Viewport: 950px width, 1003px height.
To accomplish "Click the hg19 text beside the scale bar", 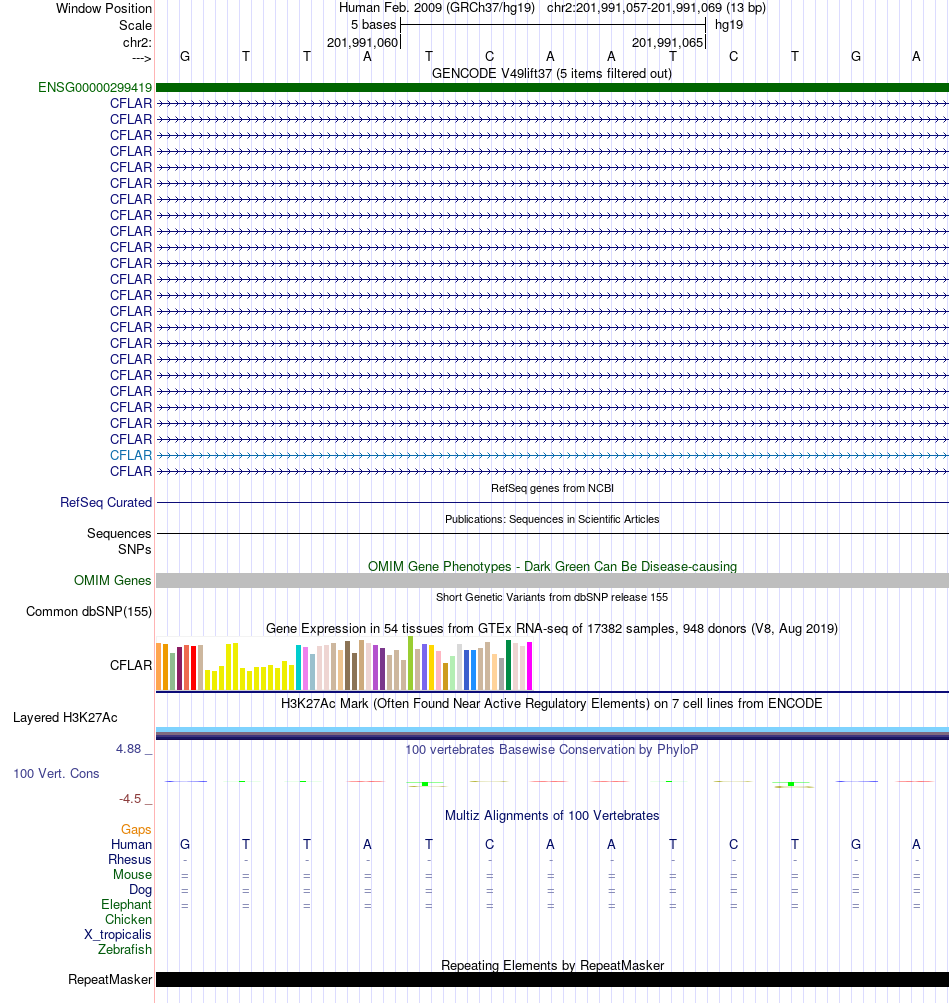I will (x=729, y=24).
